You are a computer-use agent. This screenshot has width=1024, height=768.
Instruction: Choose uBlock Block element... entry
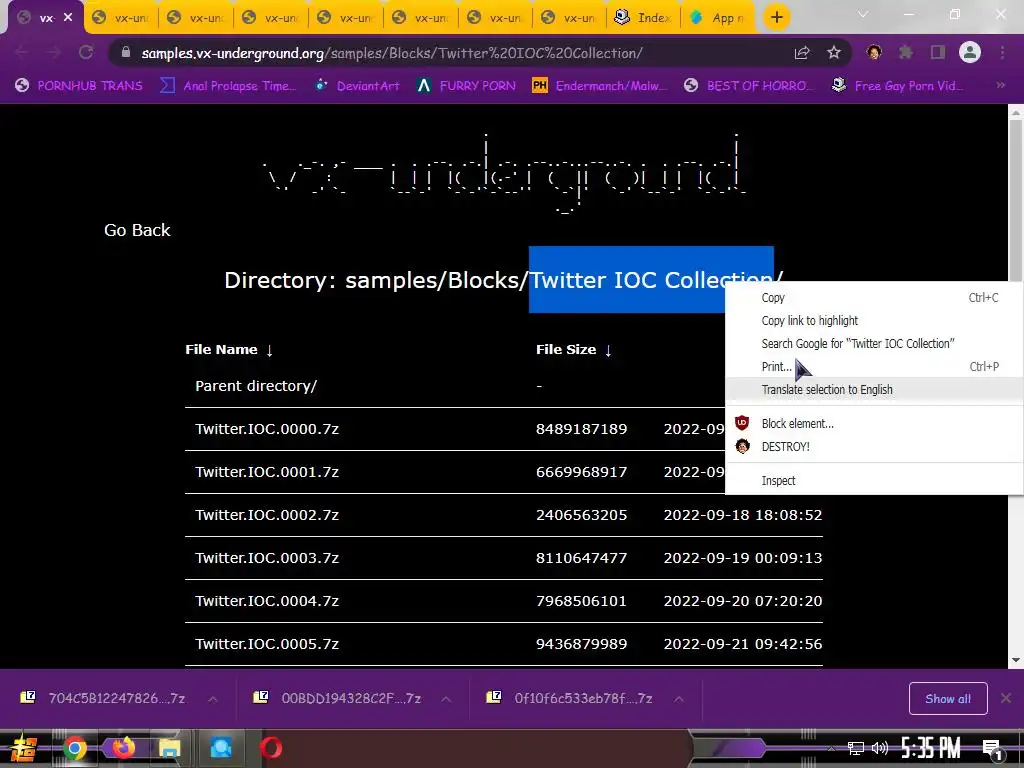[874, 424]
